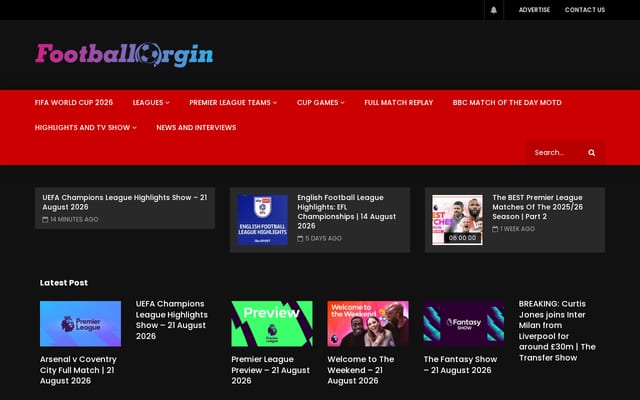Open UEFA Champions League Highlights latest post title

click(x=171, y=320)
